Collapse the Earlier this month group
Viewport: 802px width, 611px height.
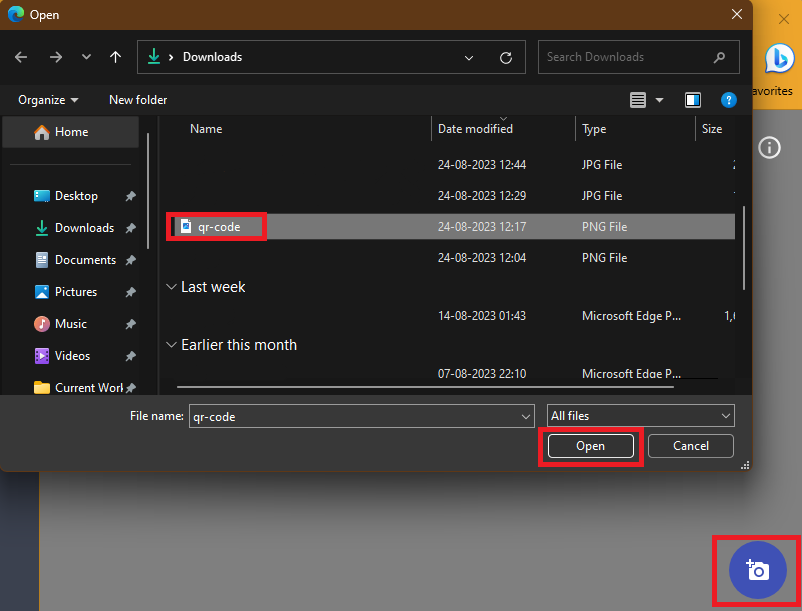171,345
